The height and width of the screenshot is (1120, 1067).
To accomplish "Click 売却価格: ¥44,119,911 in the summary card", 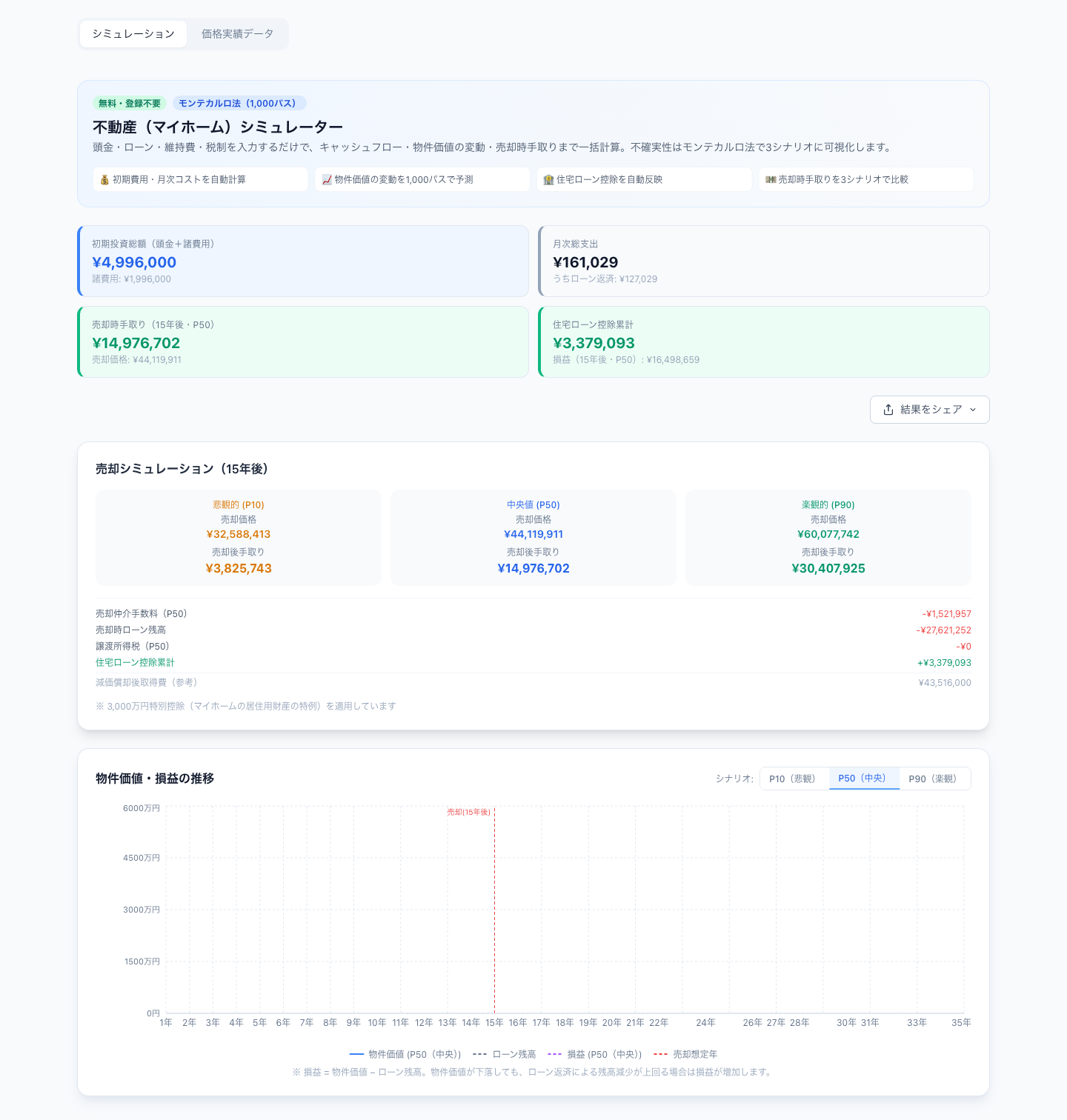I will pos(136,360).
